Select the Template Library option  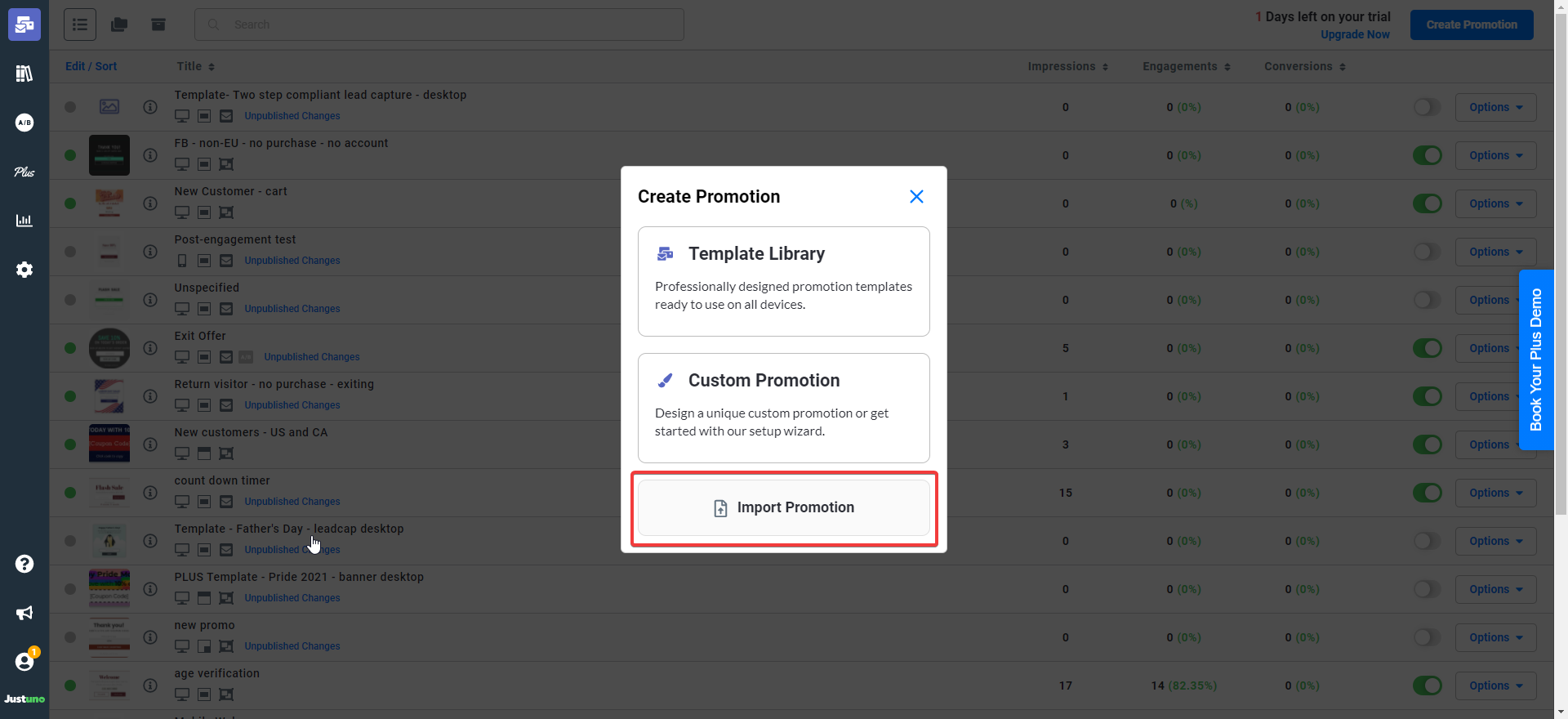coord(783,281)
